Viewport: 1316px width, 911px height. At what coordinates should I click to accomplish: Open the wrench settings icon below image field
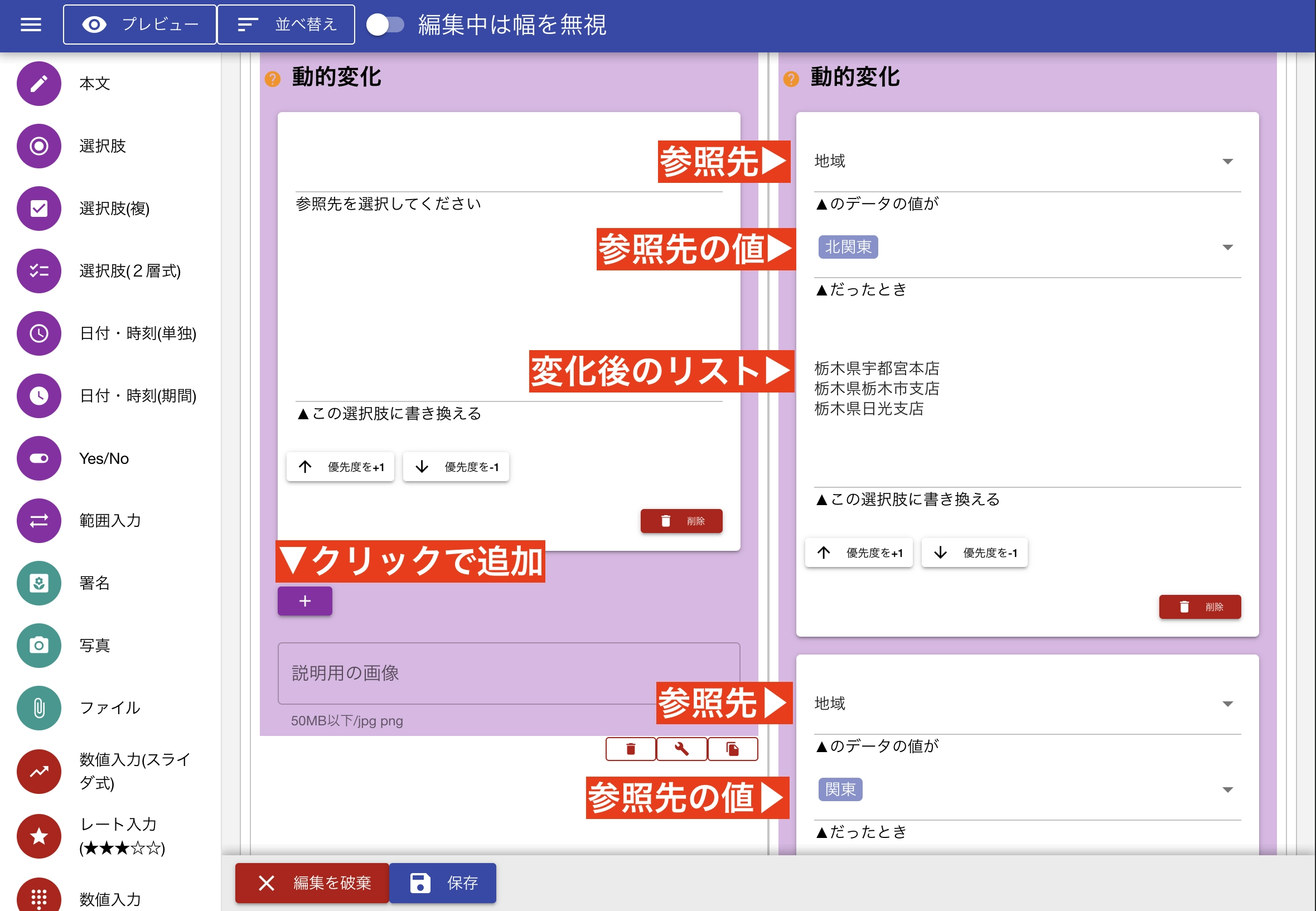(x=681, y=748)
